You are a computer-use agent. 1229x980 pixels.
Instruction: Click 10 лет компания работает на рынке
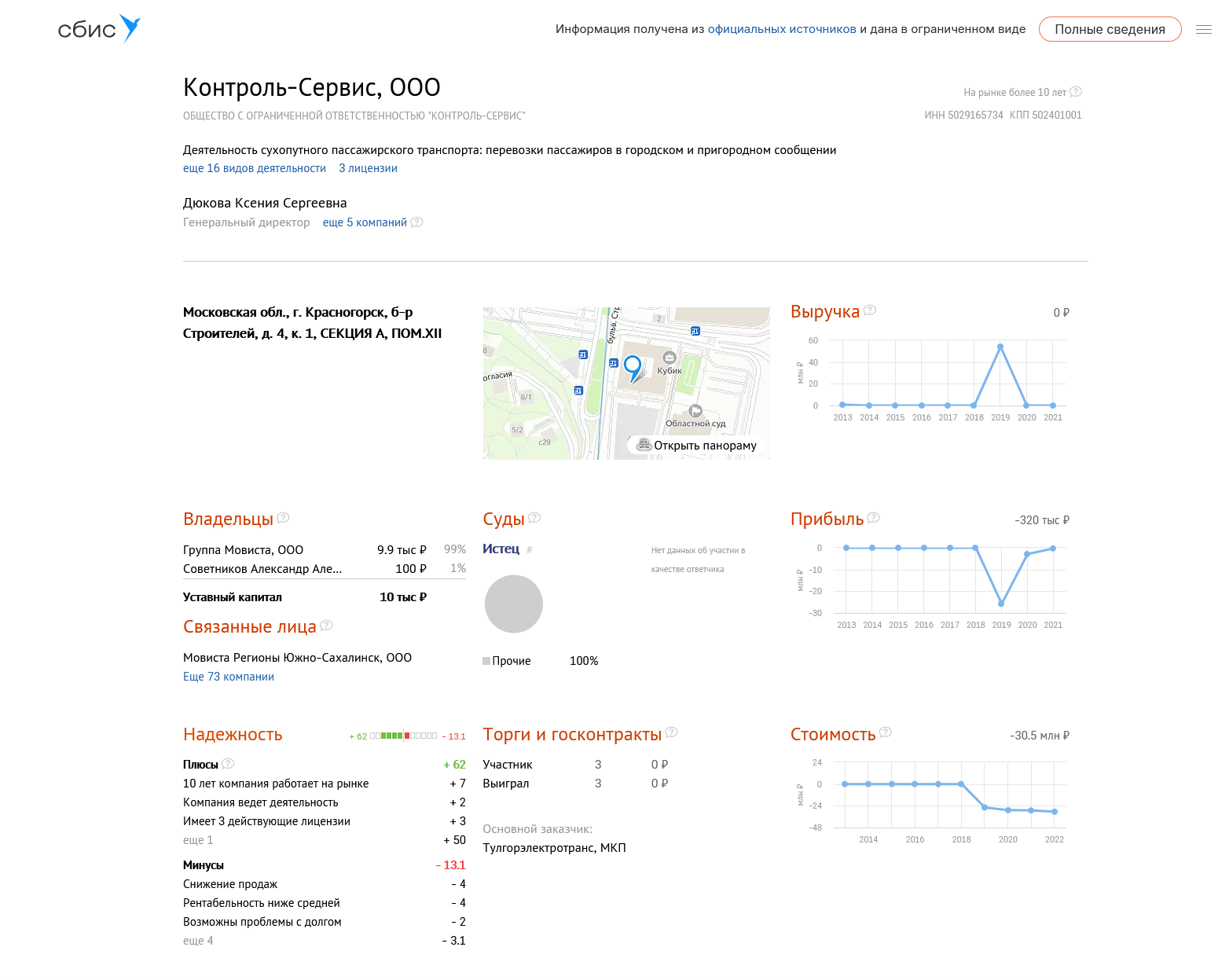click(x=325, y=784)
